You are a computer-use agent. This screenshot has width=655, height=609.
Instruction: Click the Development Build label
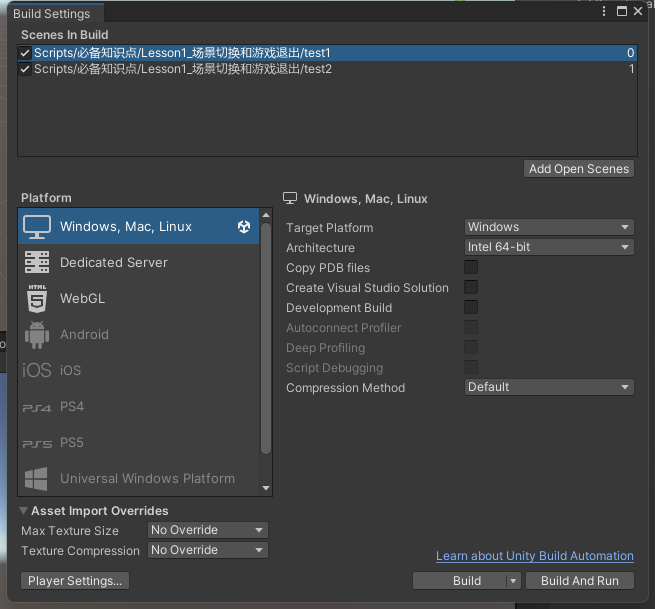pyautogui.click(x=339, y=308)
